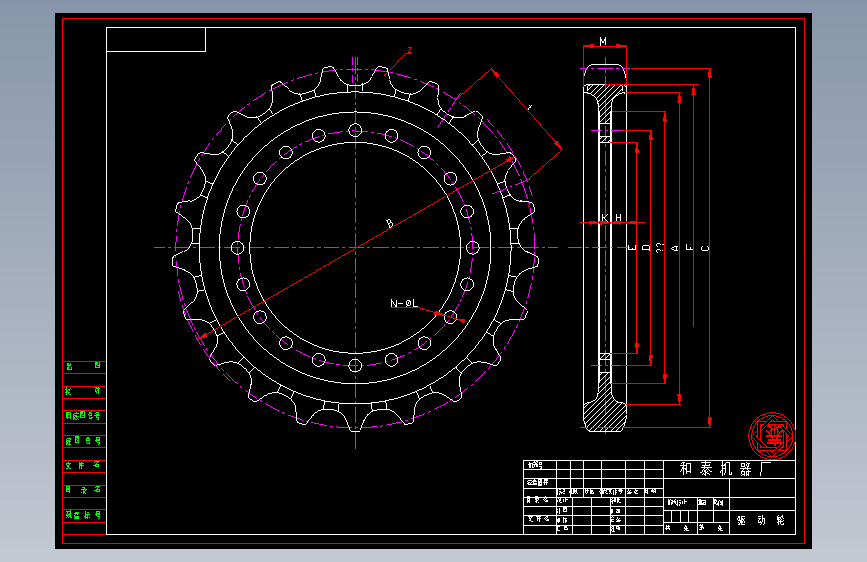
Task: Select the 'H' dimension label
Action: (618, 217)
